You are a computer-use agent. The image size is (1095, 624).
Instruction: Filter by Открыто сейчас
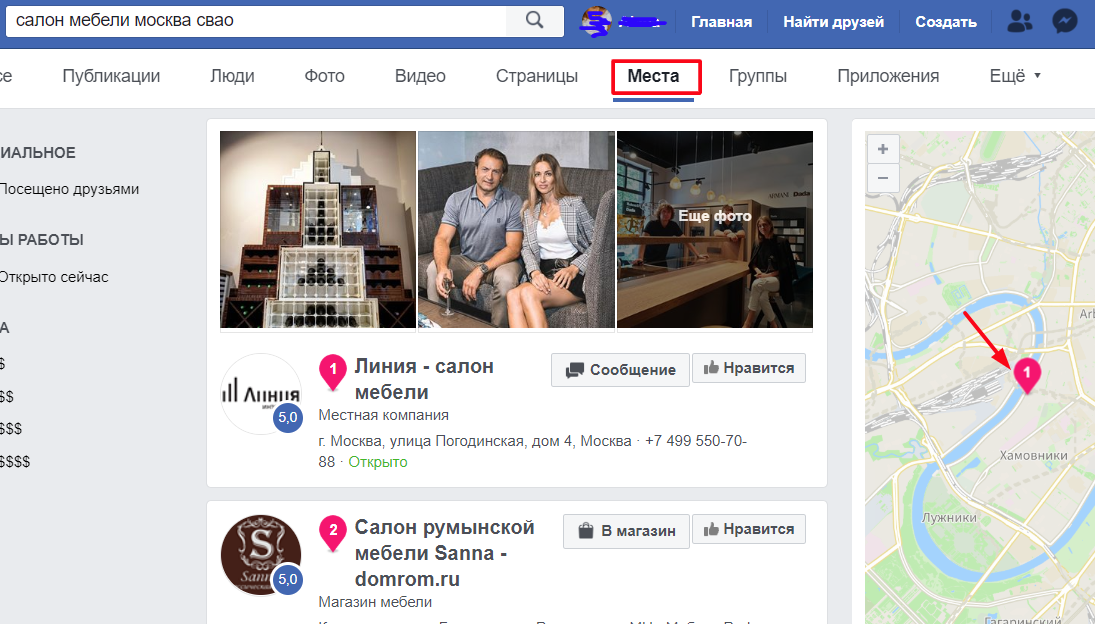53,277
